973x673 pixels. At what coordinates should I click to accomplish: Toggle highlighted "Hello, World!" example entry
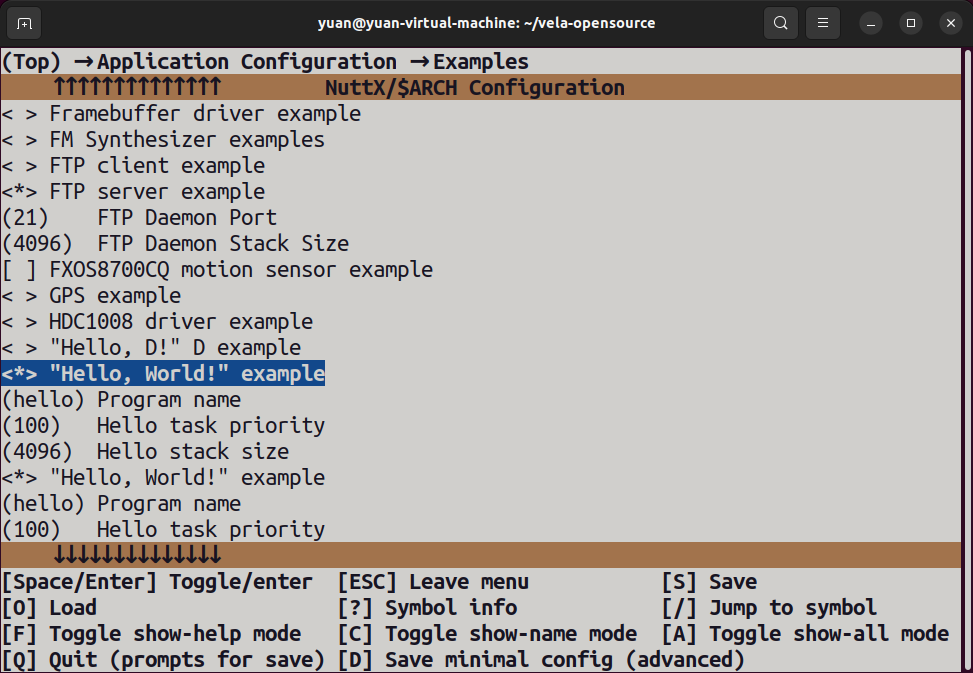click(163, 373)
